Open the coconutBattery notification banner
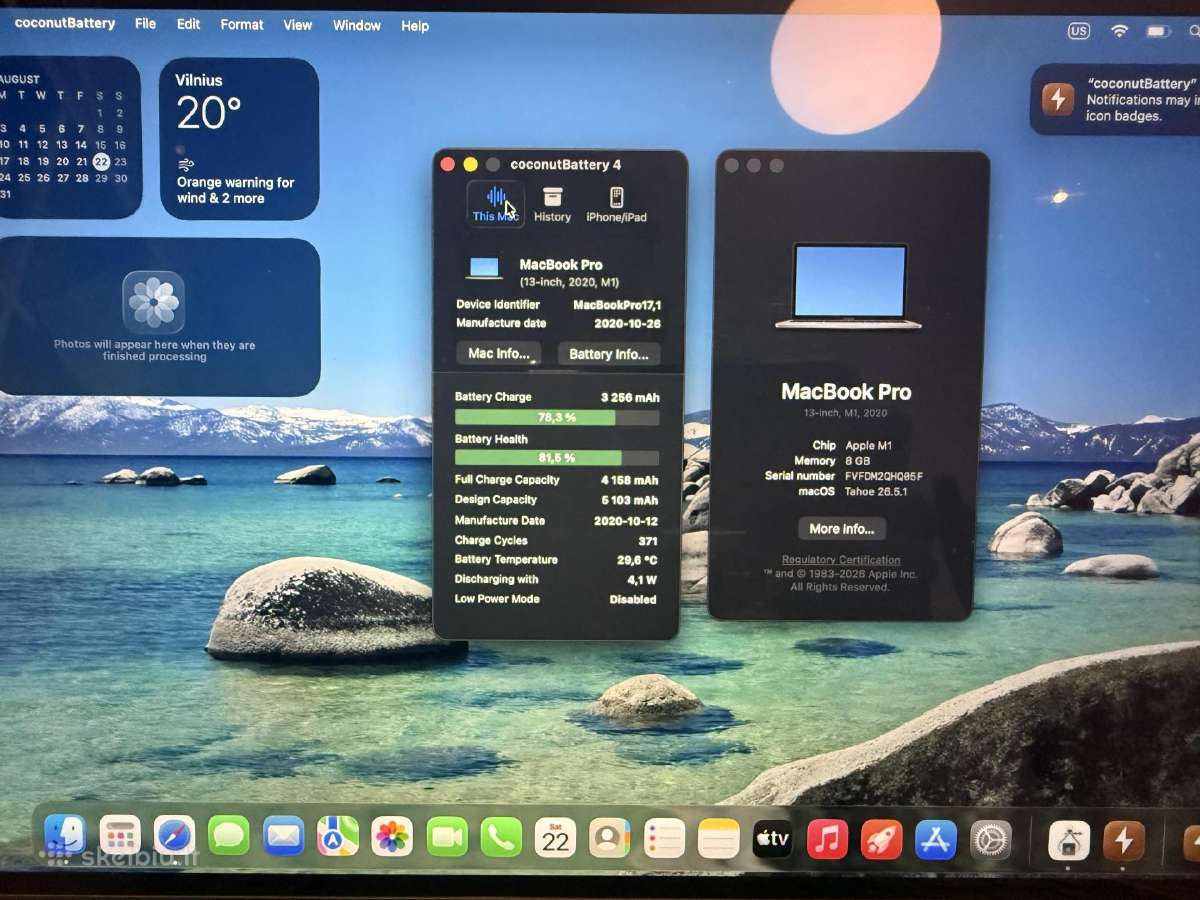Screen dimensions: 1200x900 (1115, 99)
